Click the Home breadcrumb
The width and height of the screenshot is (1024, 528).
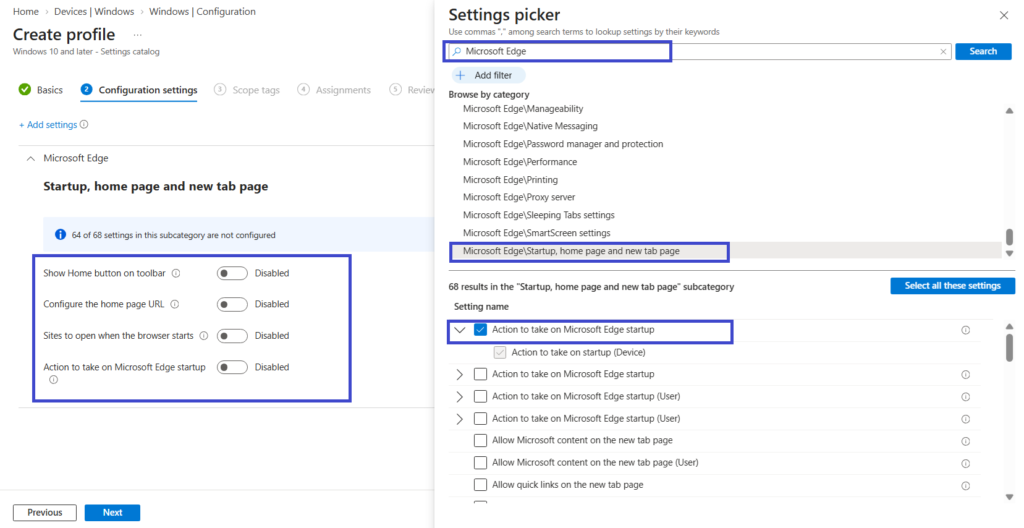pyautogui.click(x=25, y=11)
